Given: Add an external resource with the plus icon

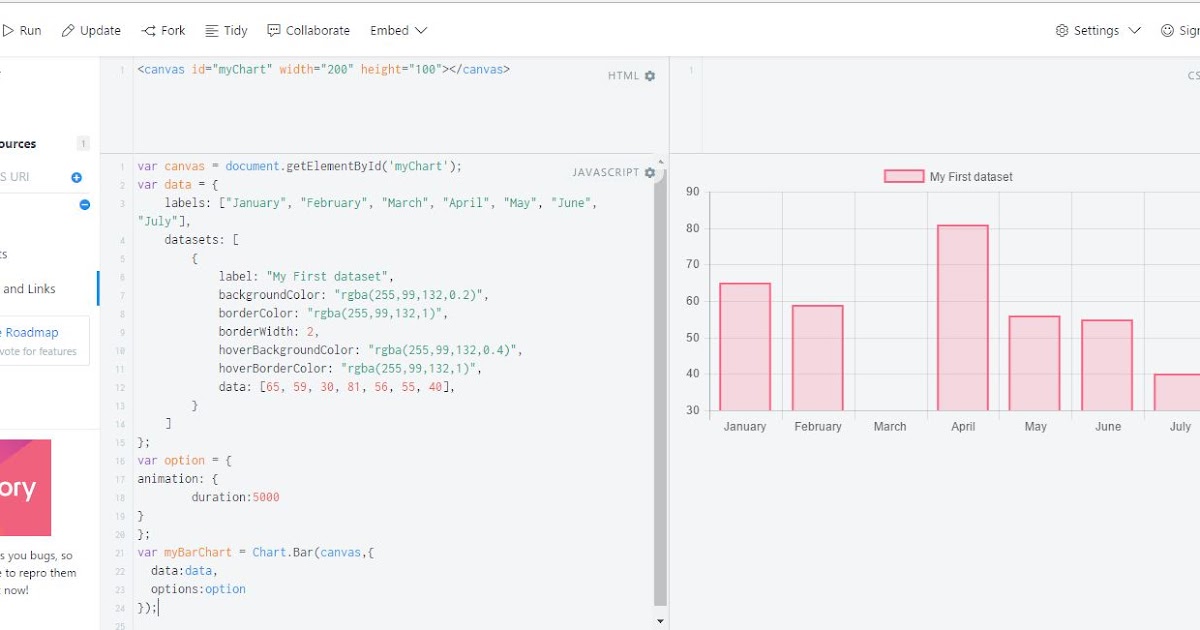Looking at the screenshot, I should pos(77,177).
